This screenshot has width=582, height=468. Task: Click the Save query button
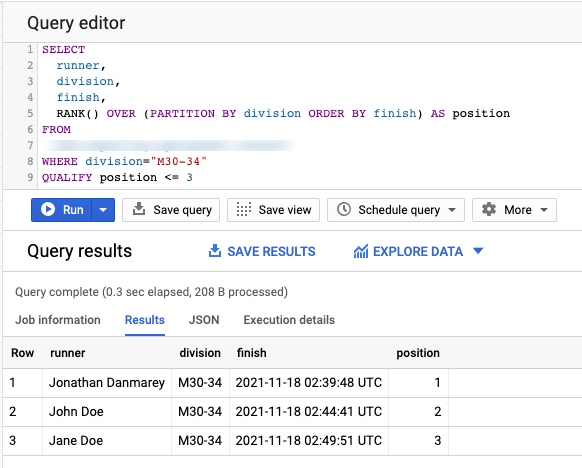[171, 210]
